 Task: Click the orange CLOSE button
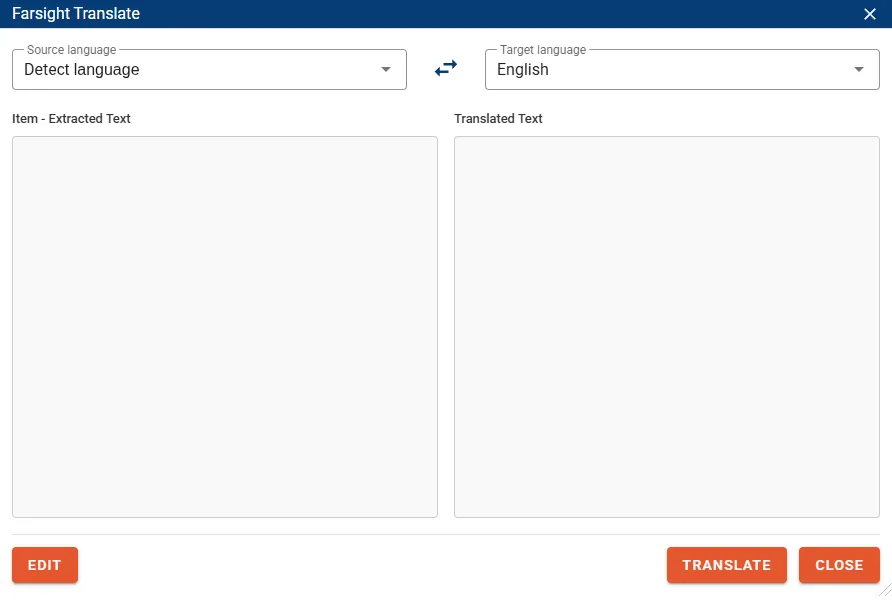coord(838,565)
